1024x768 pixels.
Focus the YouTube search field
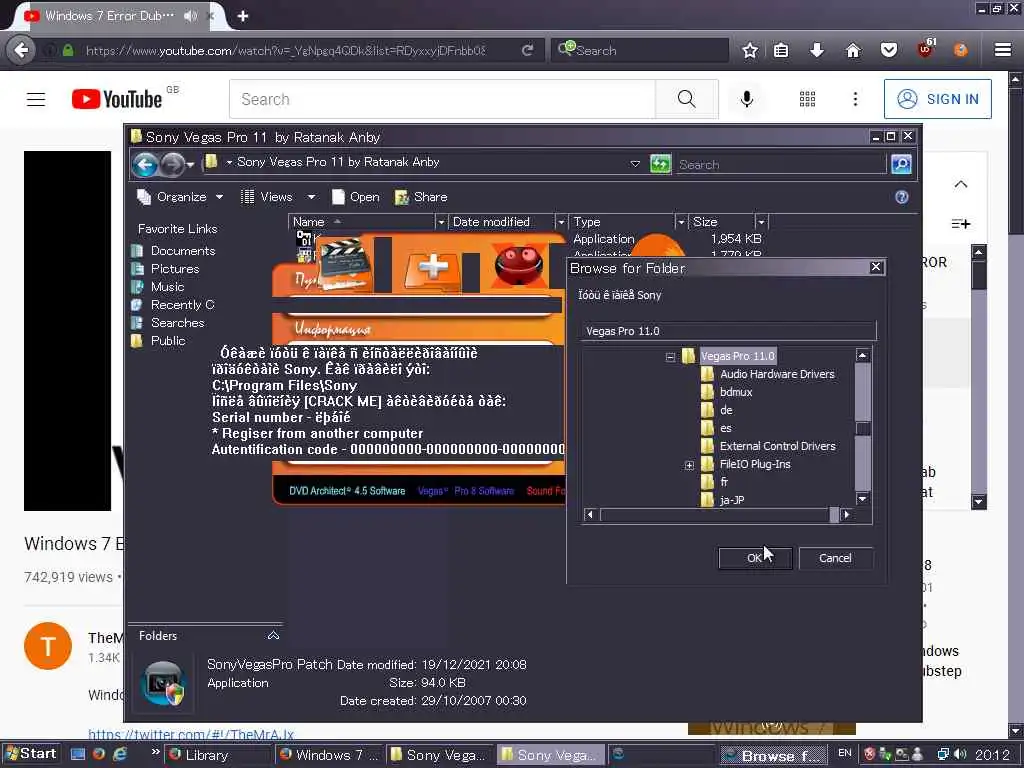[x=442, y=99]
